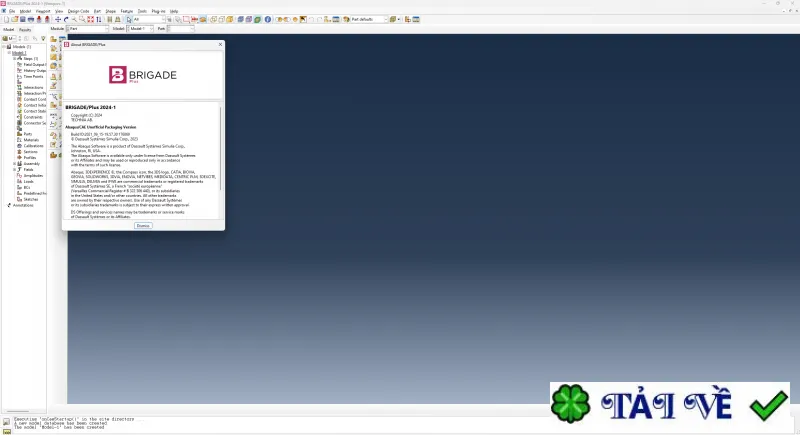Image resolution: width=800 pixels, height=435 pixels.
Task: Select Constraints in model tree
Action: coord(33,117)
